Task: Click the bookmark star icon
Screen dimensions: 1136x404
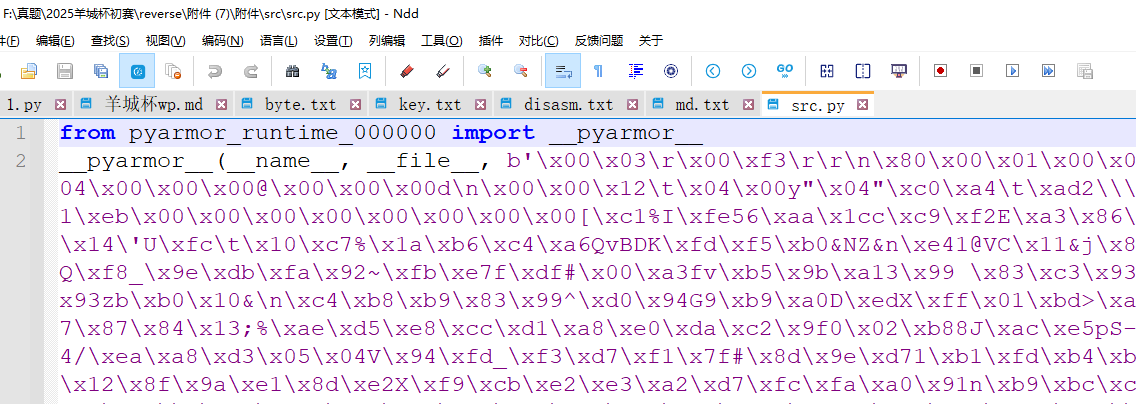Action: (x=366, y=71)
